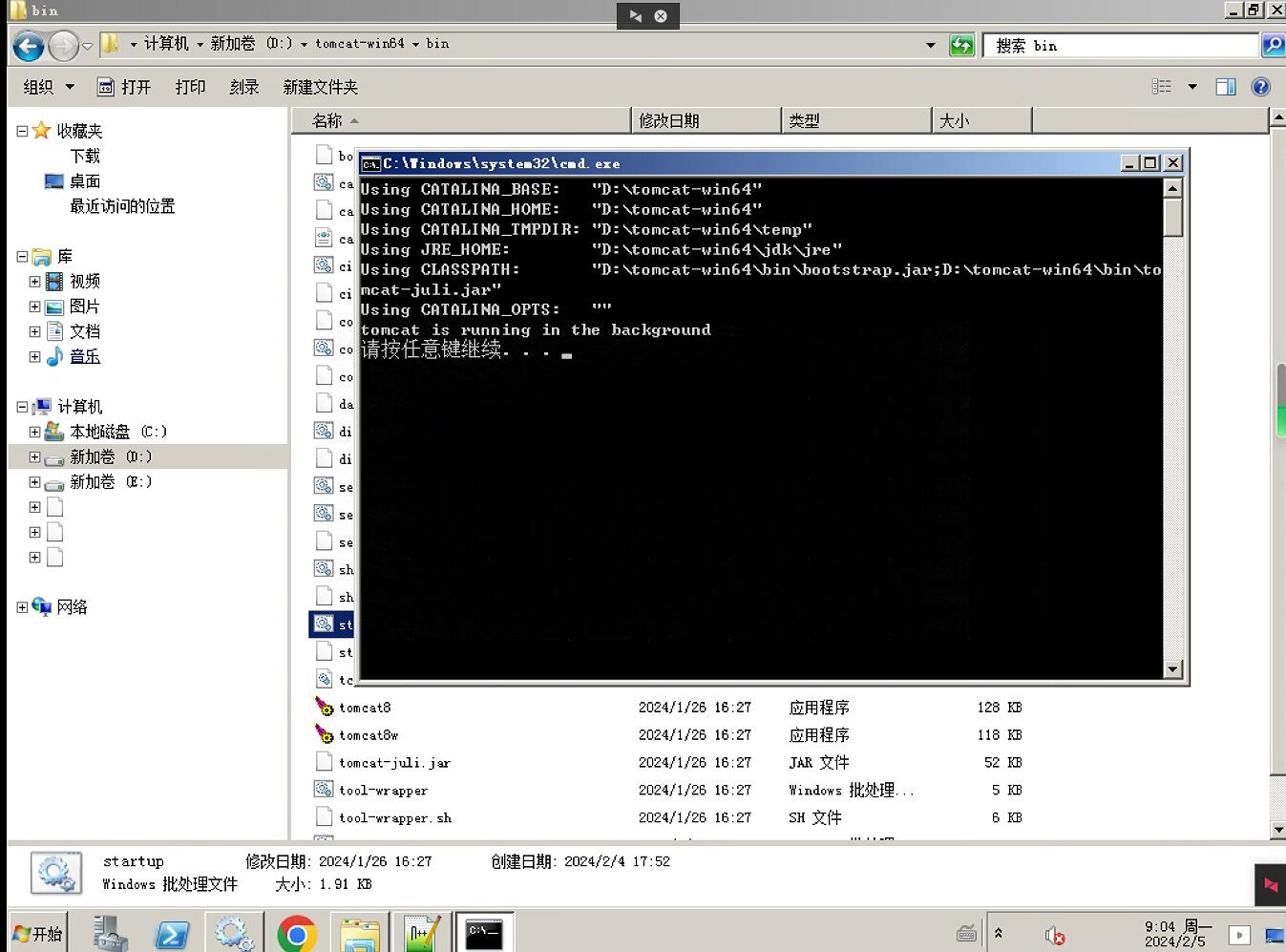Expand the 新加卷 (D:) drive node

[x=34, y=456]
